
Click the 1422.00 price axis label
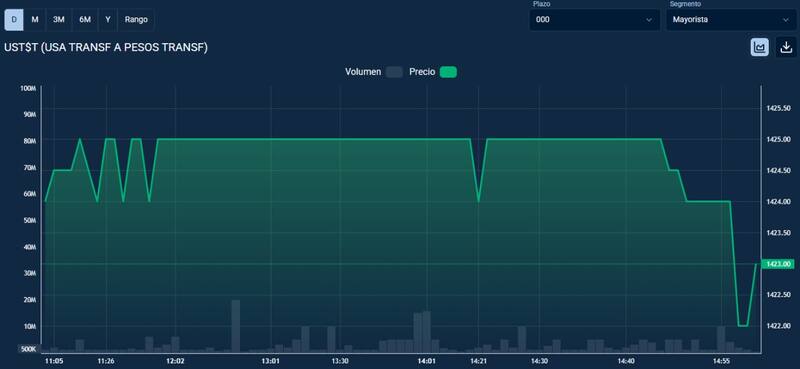pyautogui.click(x=778, y=326)
